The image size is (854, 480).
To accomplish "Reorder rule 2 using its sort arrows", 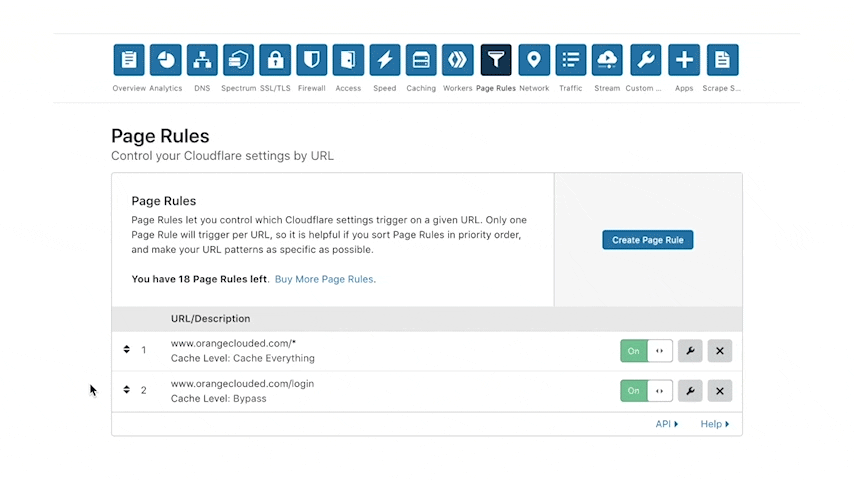I will [126, 390].
